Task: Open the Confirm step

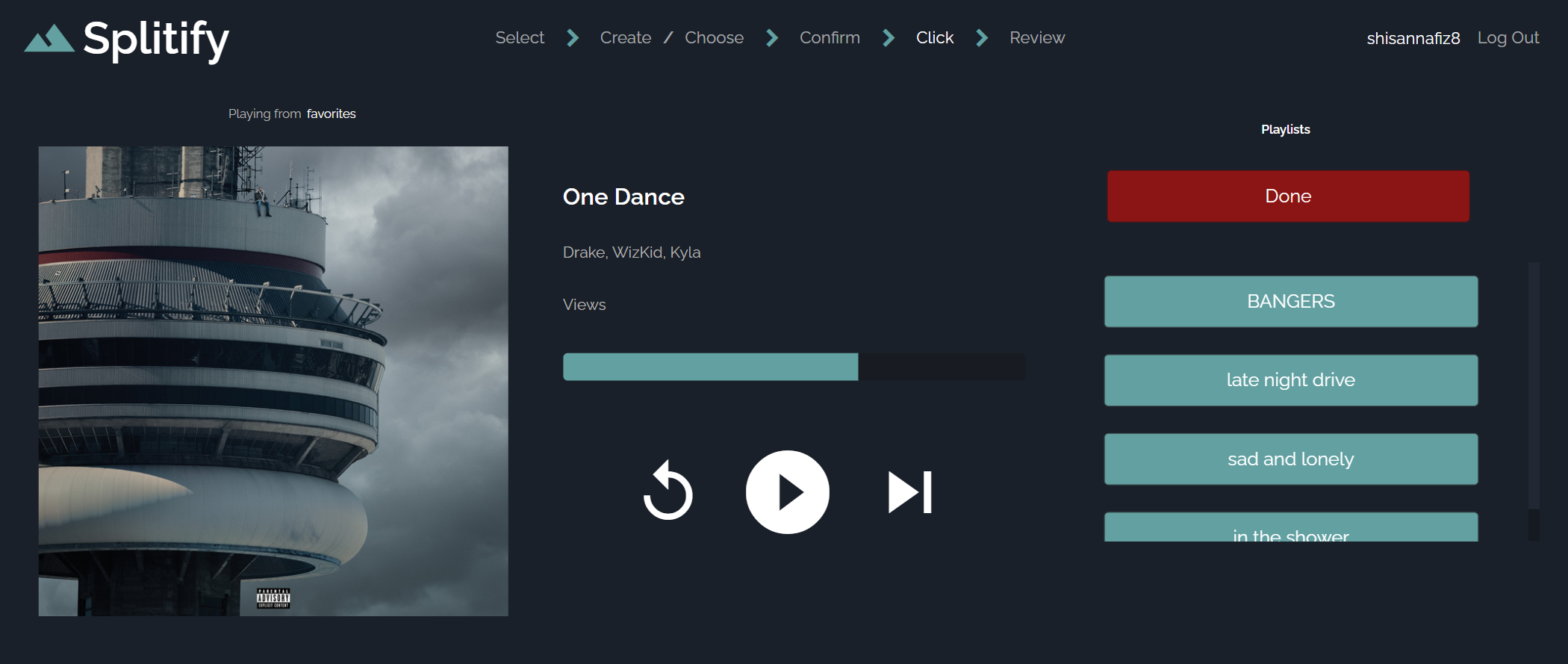Action: (830, 37)
